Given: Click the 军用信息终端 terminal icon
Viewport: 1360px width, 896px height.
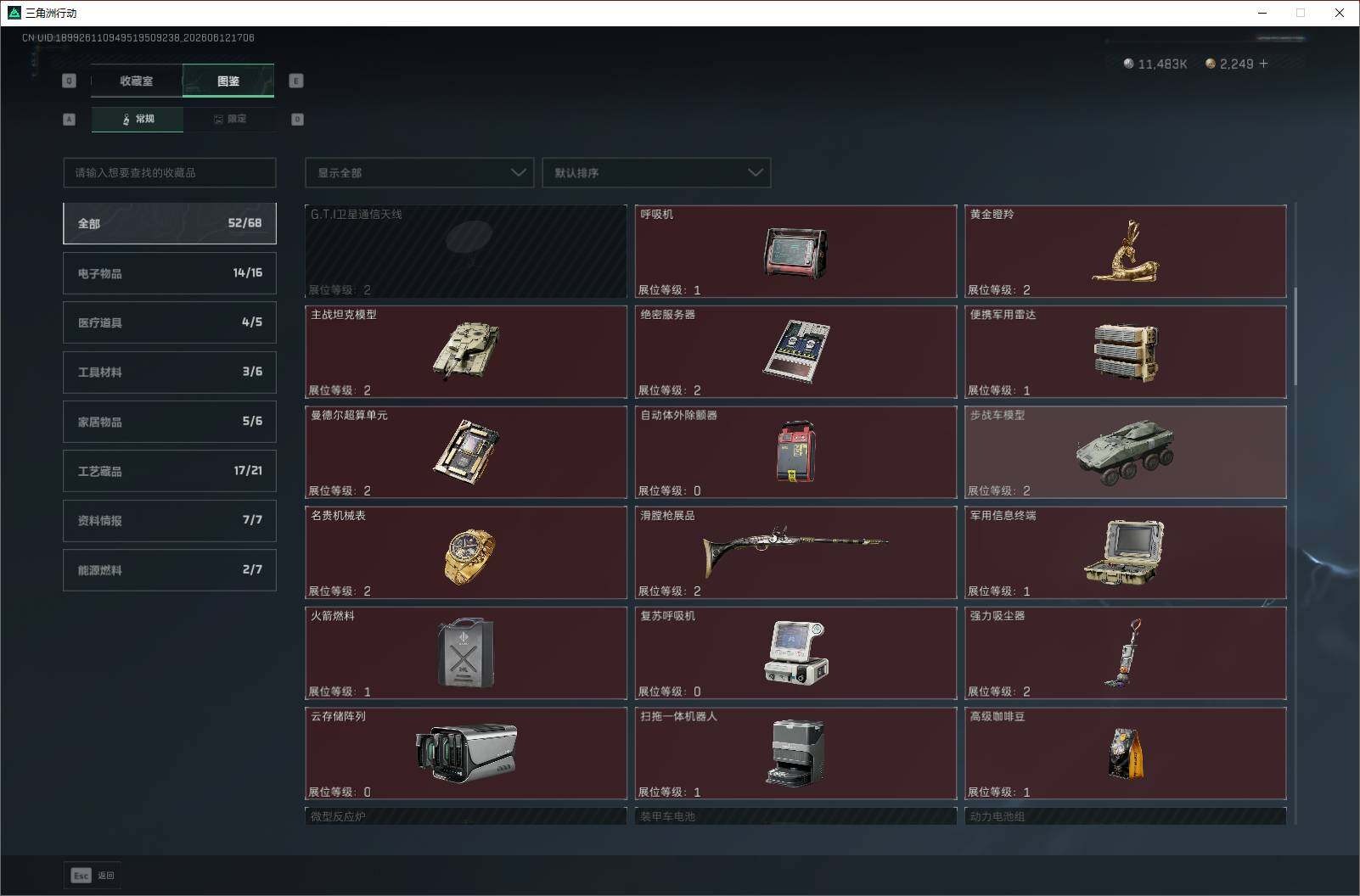Looking at the screenshot, I should [x=1125, y=552].
